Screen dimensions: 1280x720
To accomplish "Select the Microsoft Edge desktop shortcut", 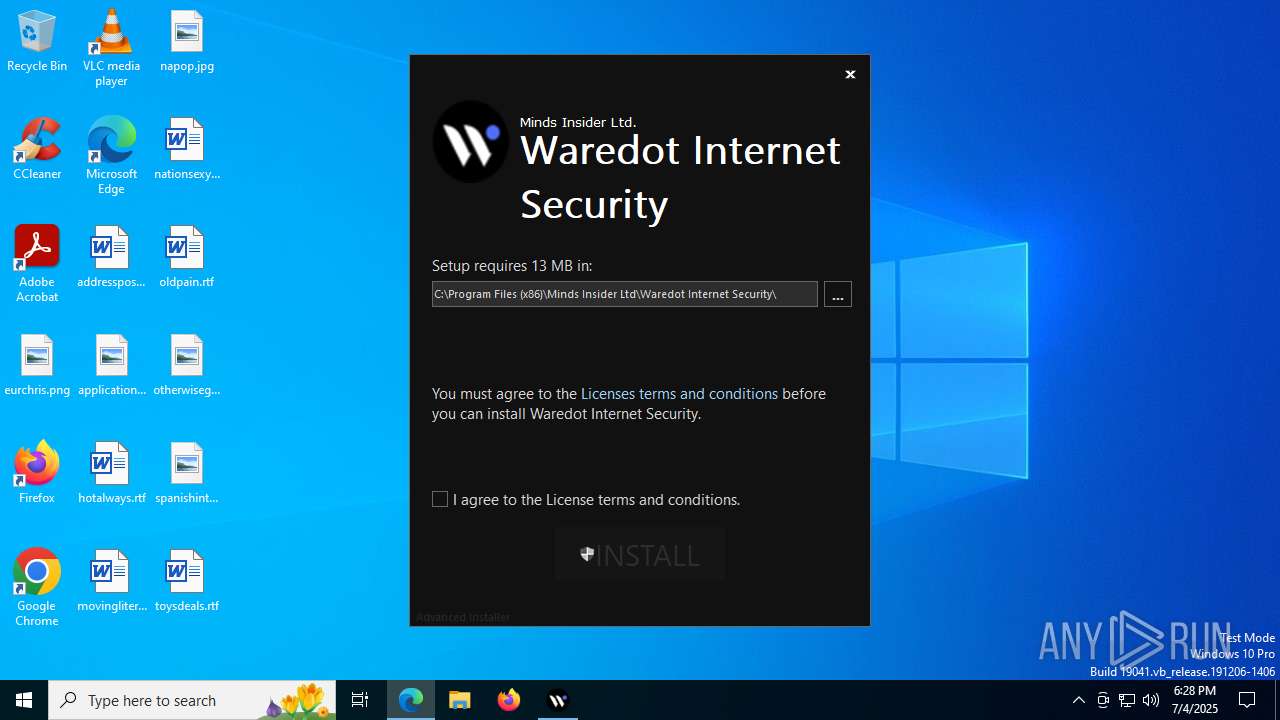I will pyautogui.click(x=111, y=156).
